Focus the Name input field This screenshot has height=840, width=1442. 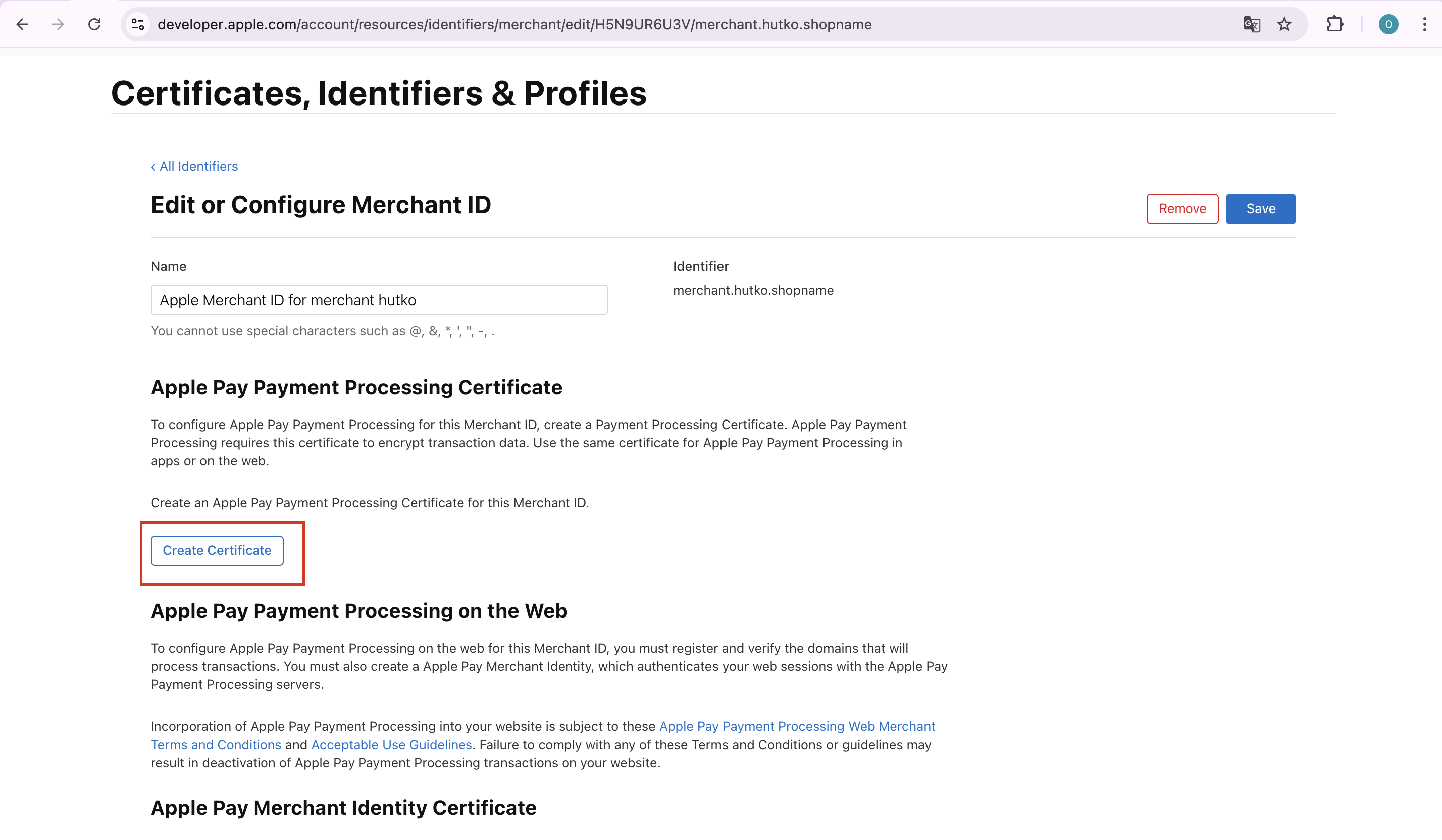379,300
